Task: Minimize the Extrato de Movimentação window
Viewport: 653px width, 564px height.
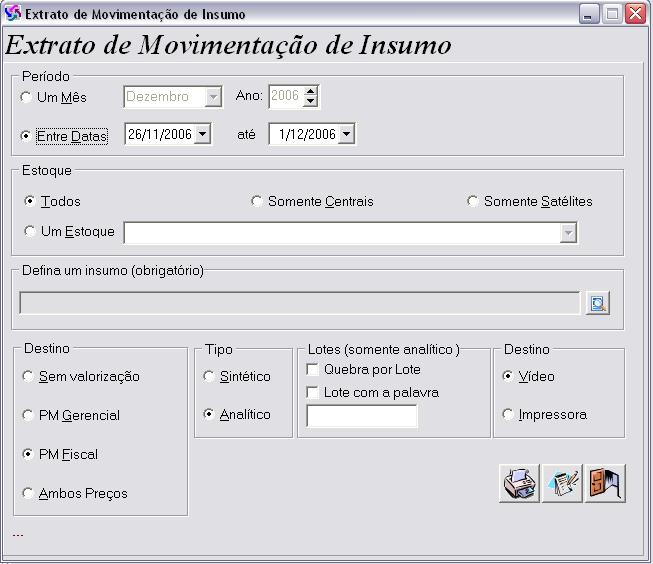Action: [x=589, y=14]
